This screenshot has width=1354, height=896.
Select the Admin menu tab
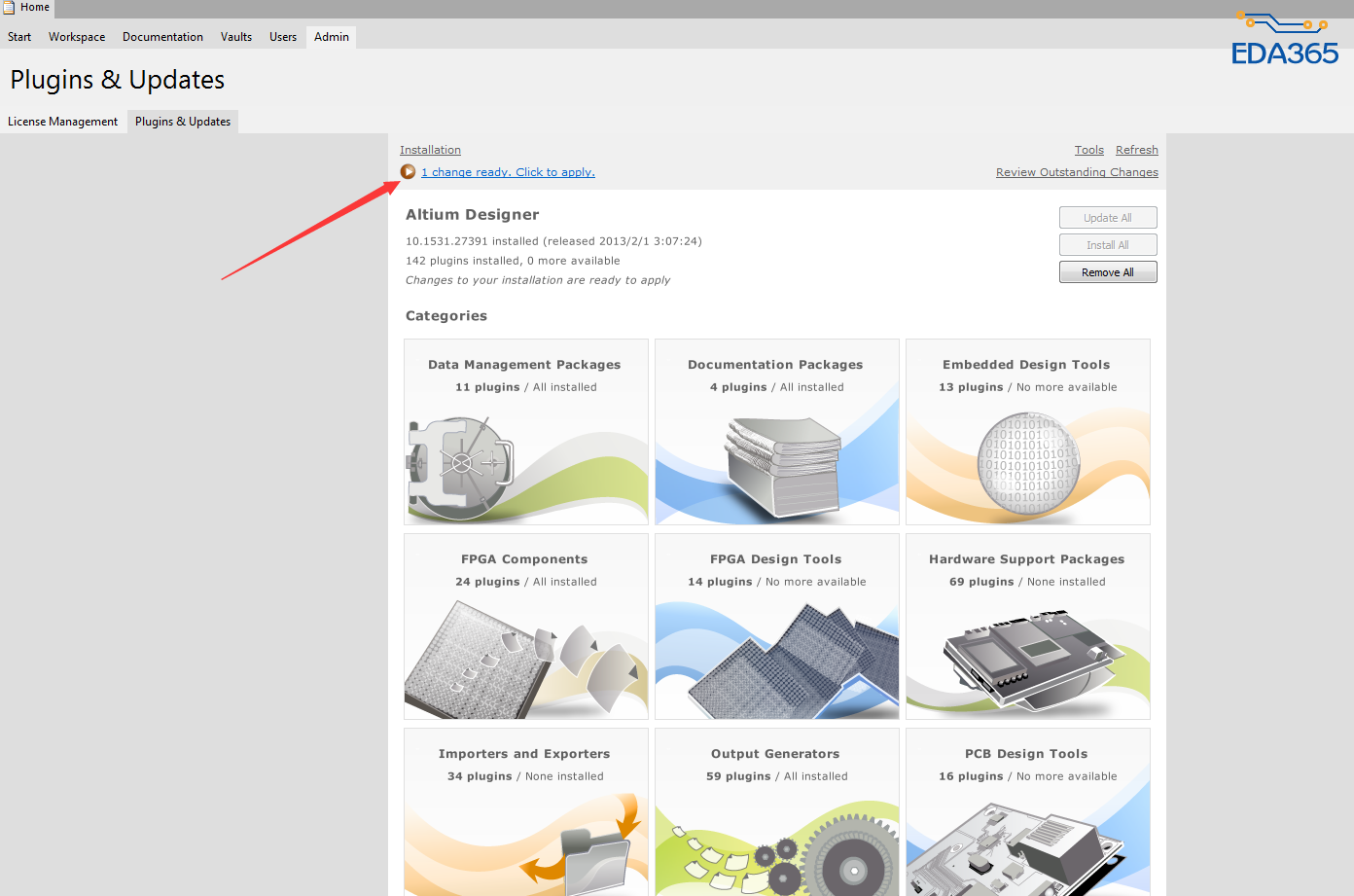332,37
